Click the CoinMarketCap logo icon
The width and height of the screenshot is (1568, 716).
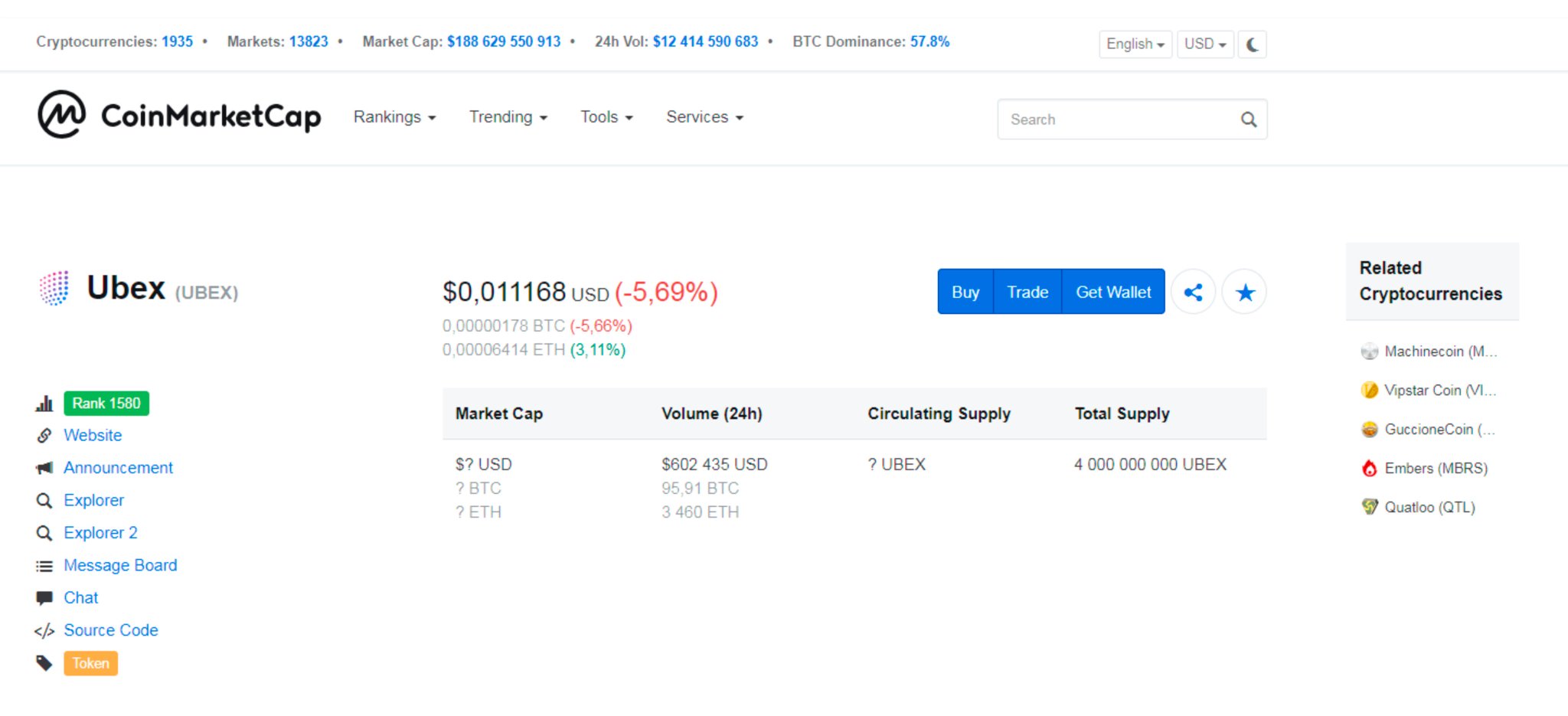click(61, 115)
